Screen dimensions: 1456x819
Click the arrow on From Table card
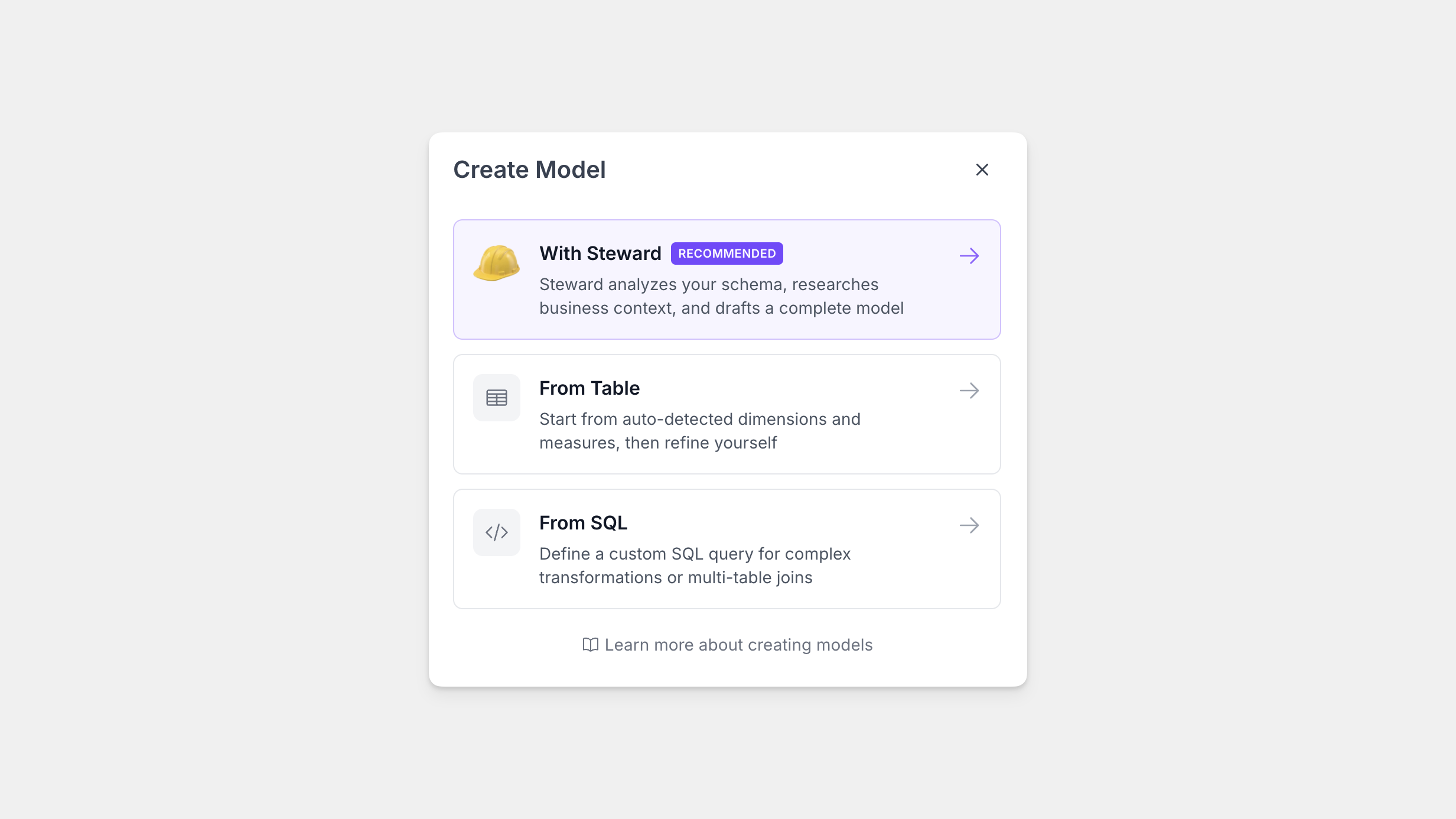point(969,391)
